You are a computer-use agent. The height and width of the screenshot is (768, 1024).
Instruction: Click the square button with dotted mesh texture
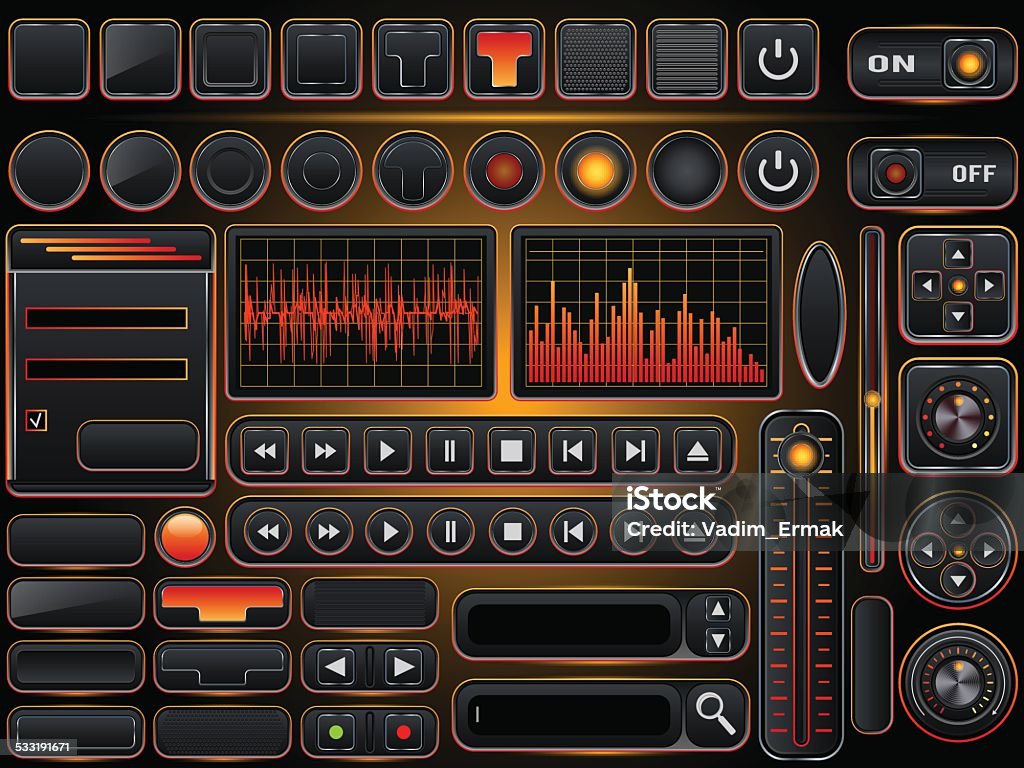[595, 59]
